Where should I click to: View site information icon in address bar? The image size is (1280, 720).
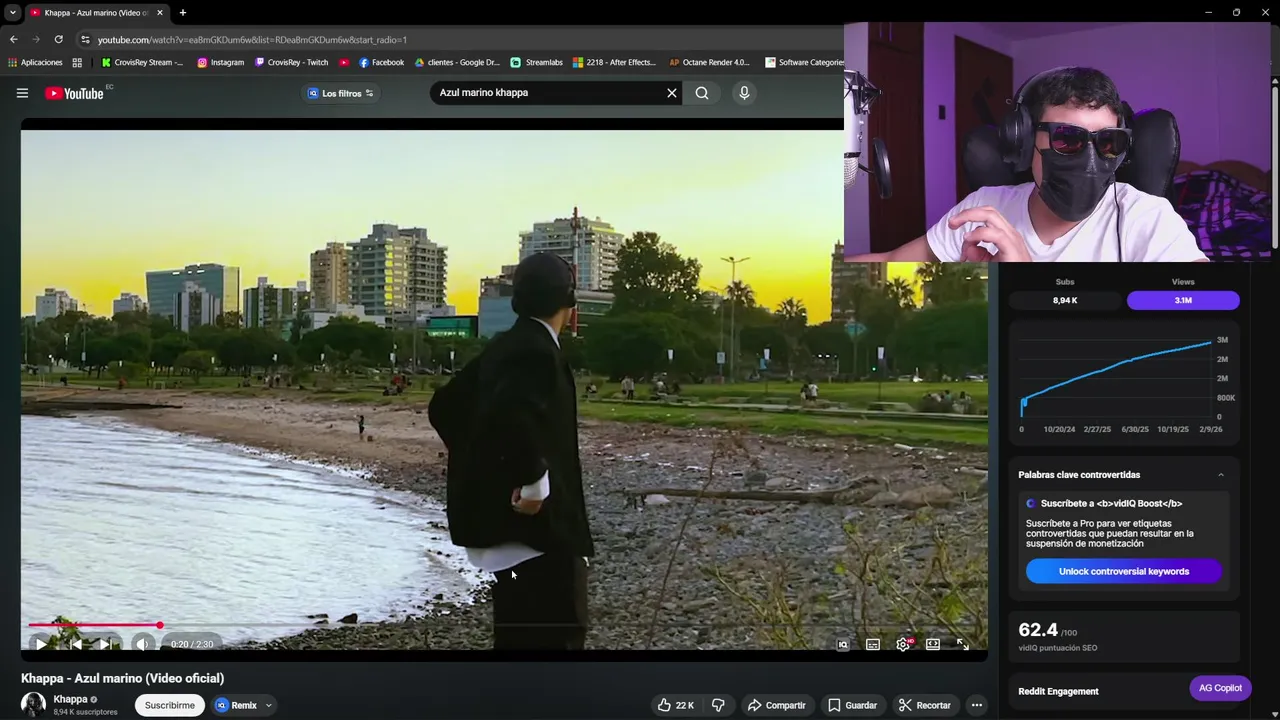coord(85,40)
